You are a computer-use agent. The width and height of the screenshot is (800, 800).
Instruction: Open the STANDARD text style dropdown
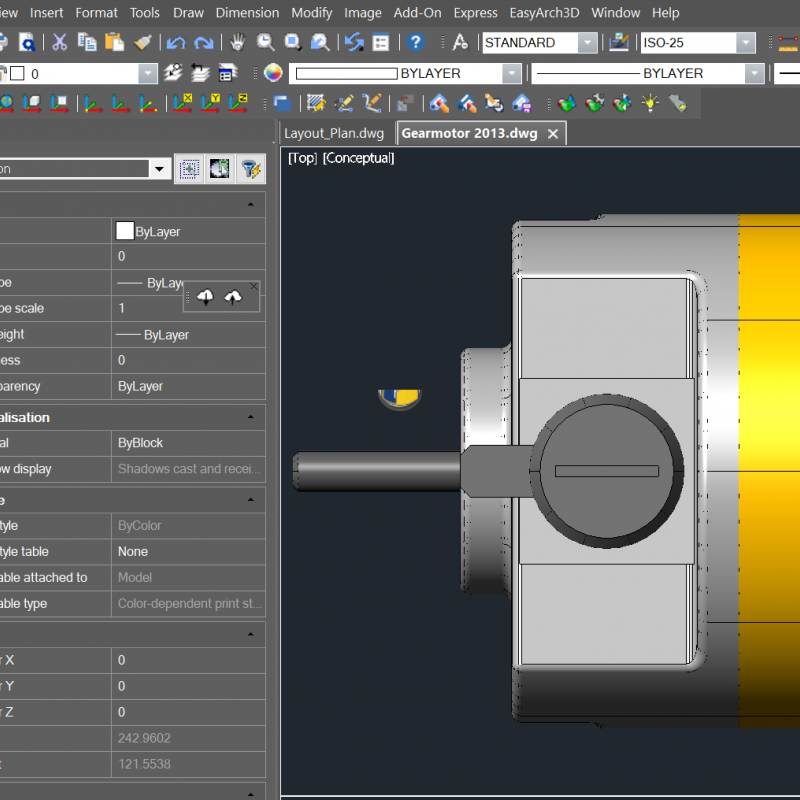588,43
